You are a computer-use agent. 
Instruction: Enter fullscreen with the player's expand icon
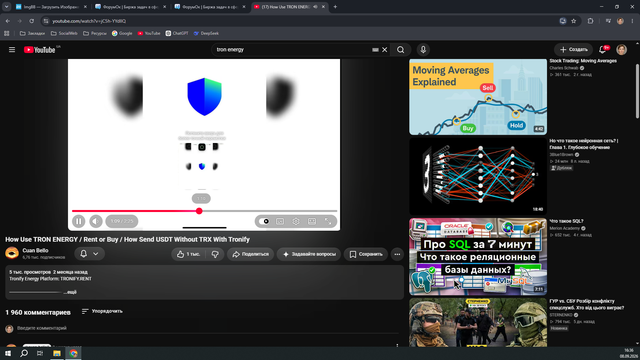click(x=328, y=221)
